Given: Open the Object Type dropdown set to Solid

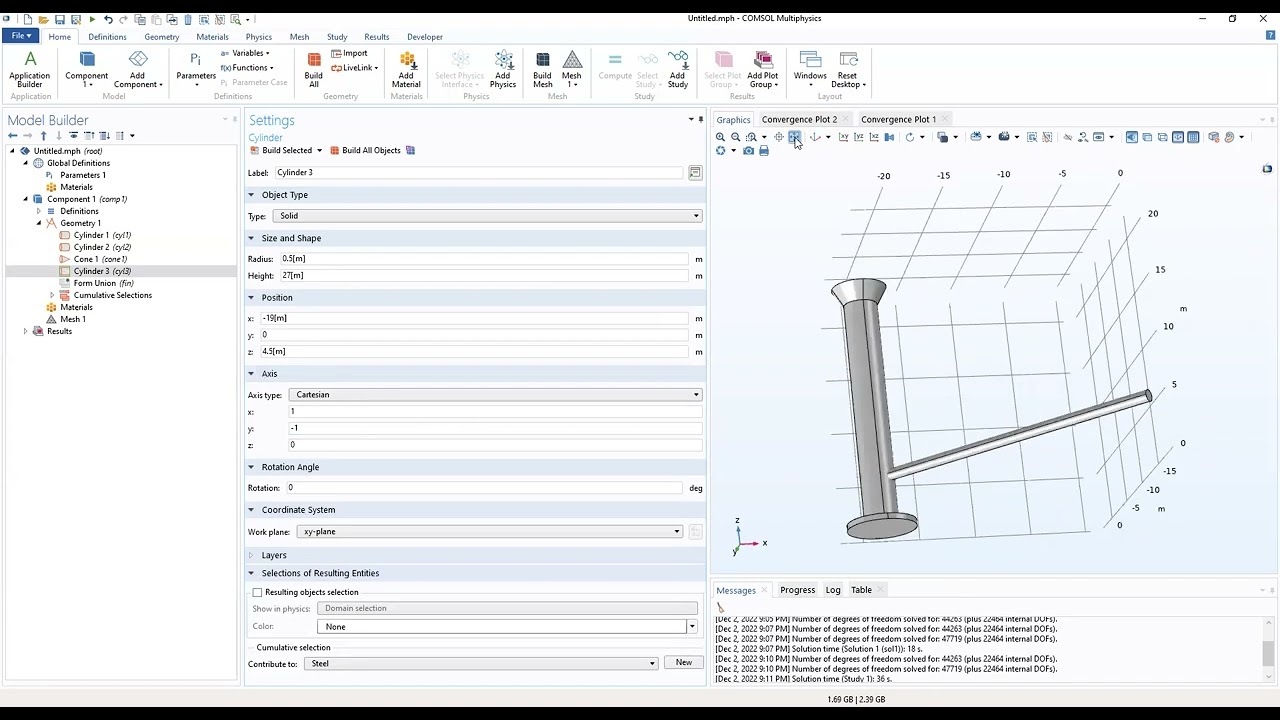Looking at the screenshot, I should [490, 216].
